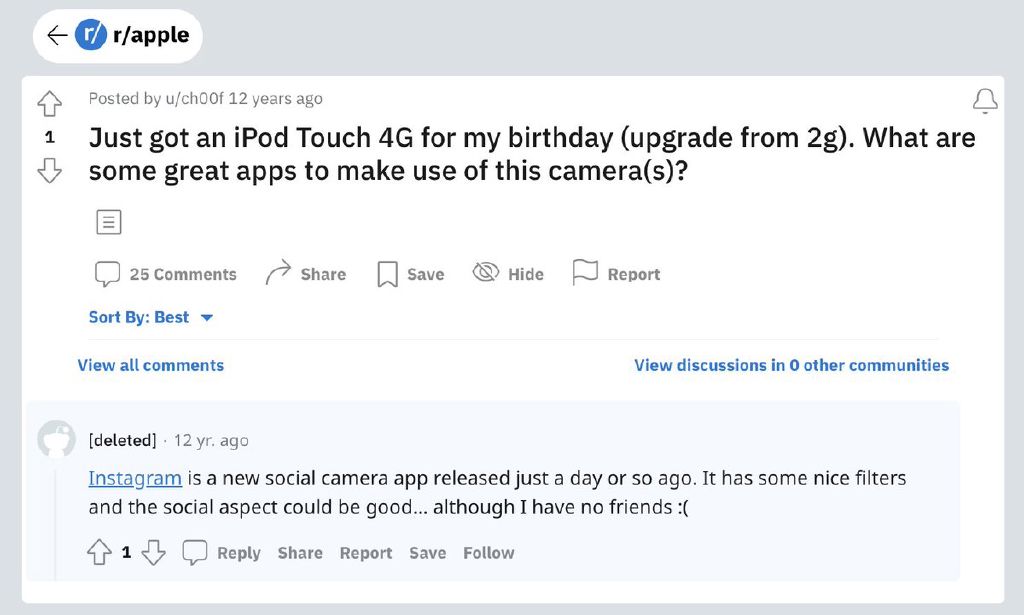
Task: Open the Sort By: Best dropdown
Action: pos(151,317)
